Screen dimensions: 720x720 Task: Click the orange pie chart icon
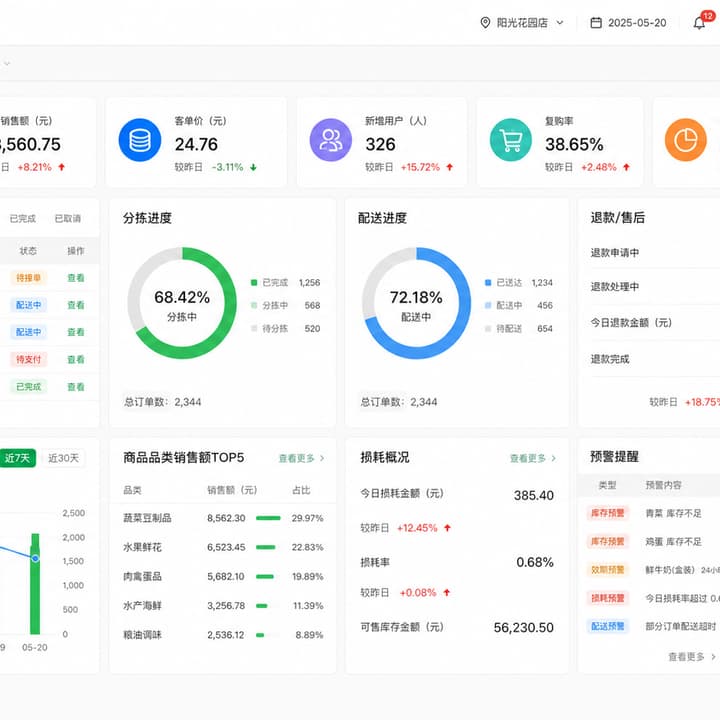point(686,140)
